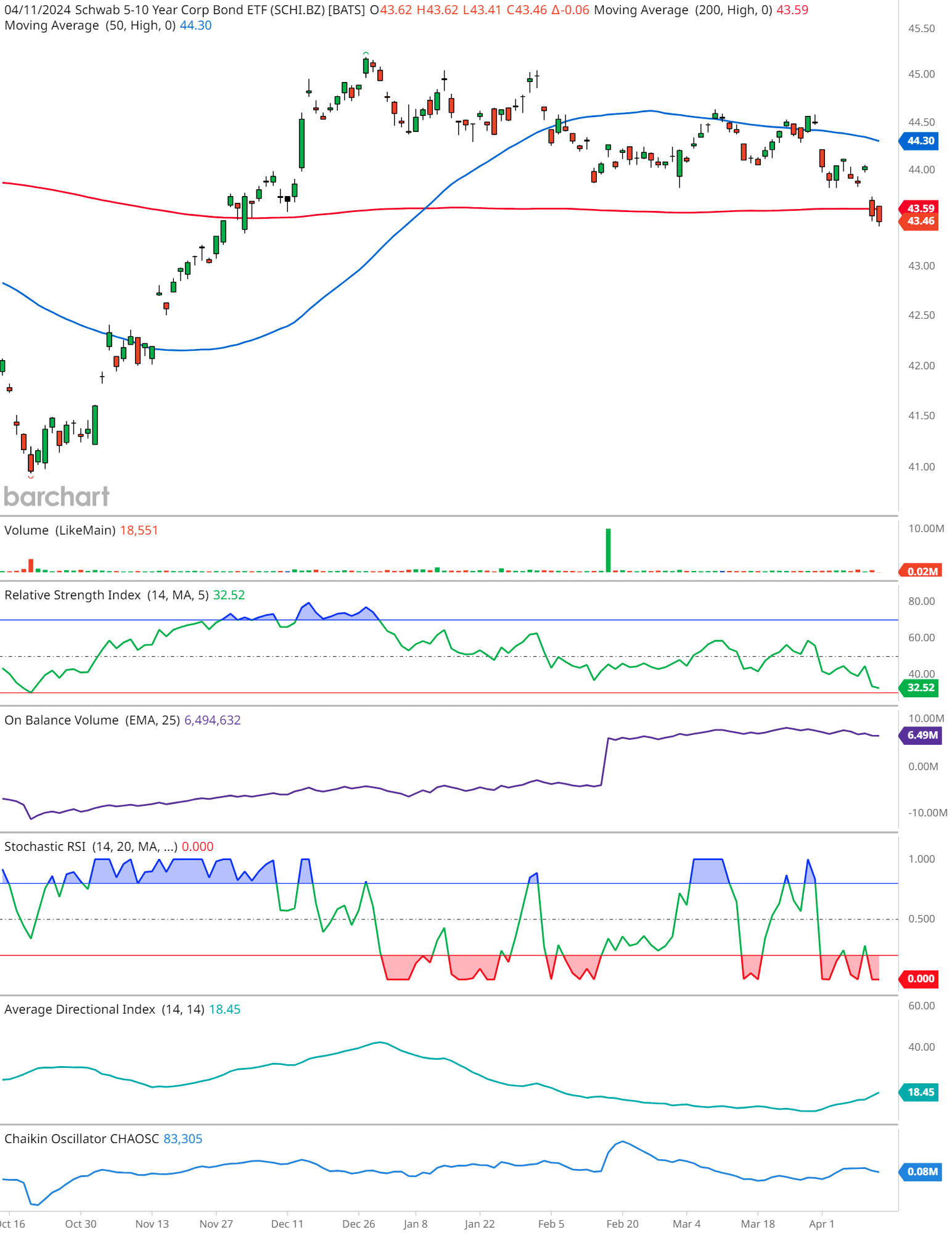Select the low price "L43.41"

[483, 10]
